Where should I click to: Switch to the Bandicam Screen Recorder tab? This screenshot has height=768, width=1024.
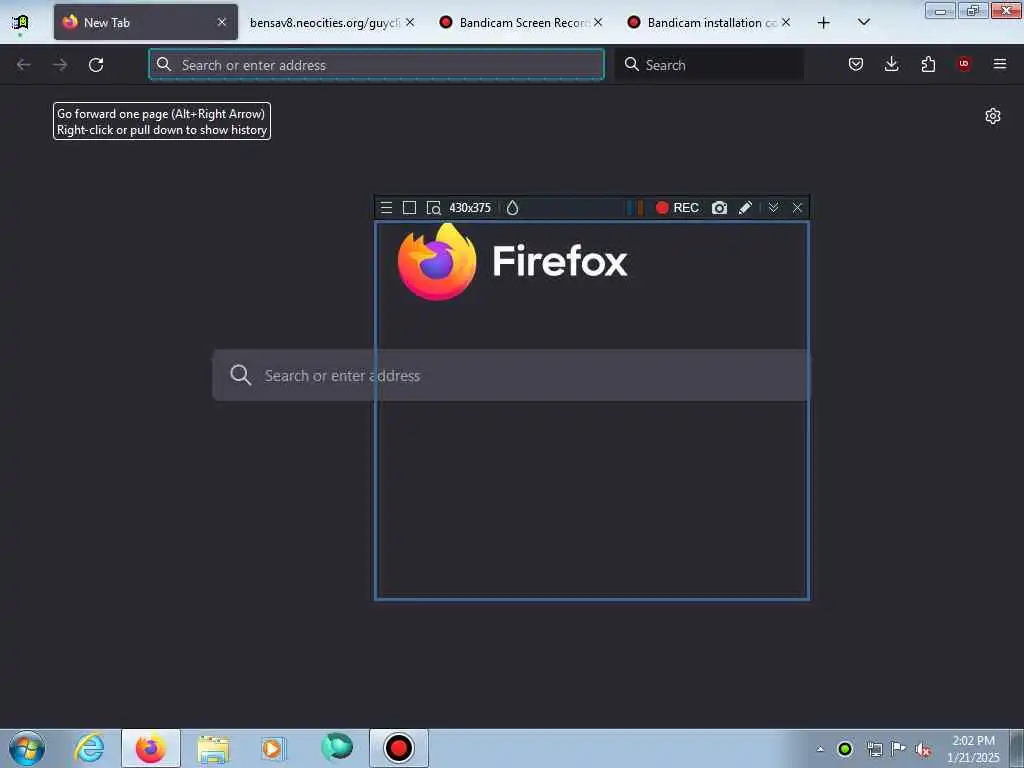pos(522,22)
